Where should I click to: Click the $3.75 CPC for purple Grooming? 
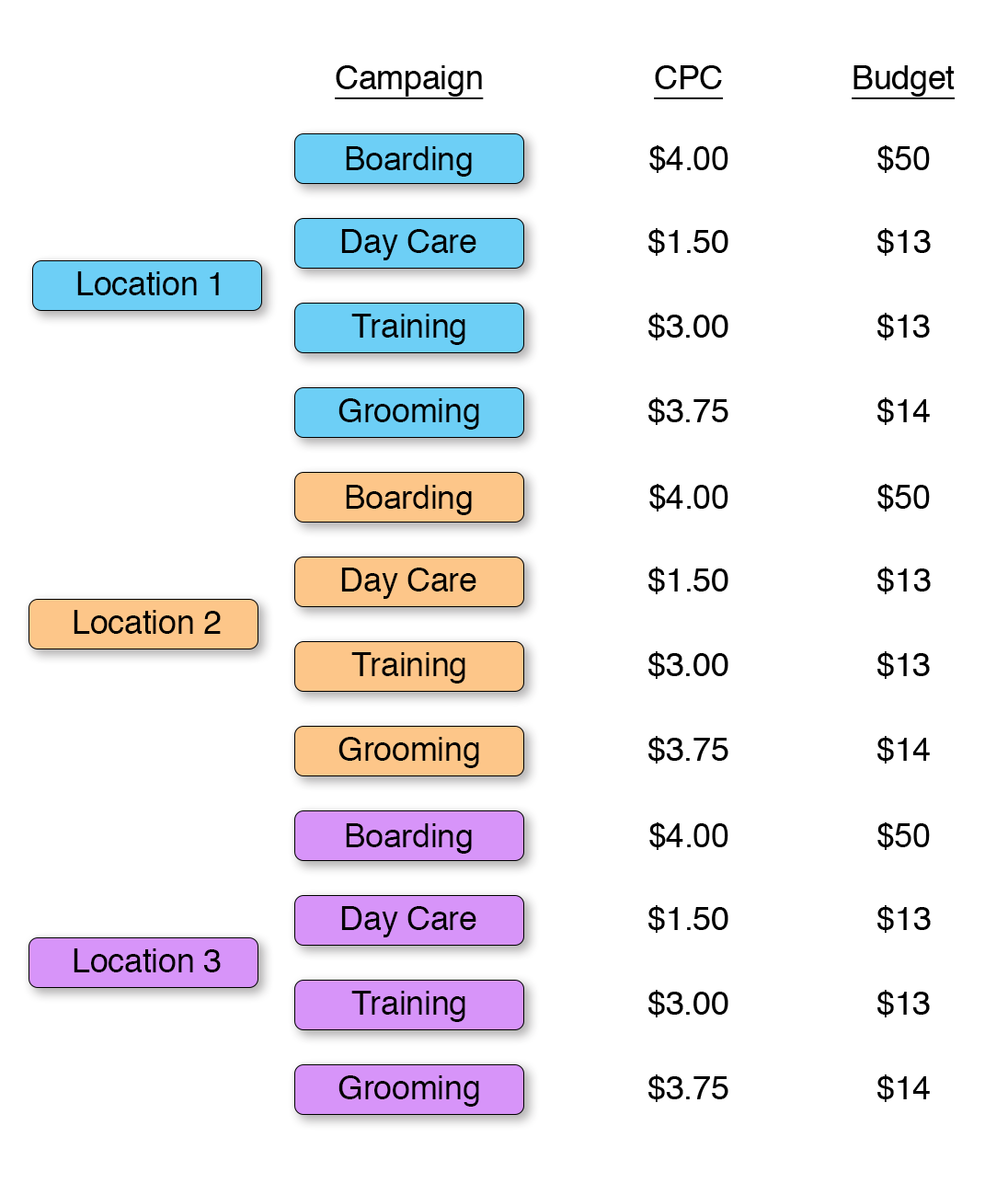(688, 1088)
